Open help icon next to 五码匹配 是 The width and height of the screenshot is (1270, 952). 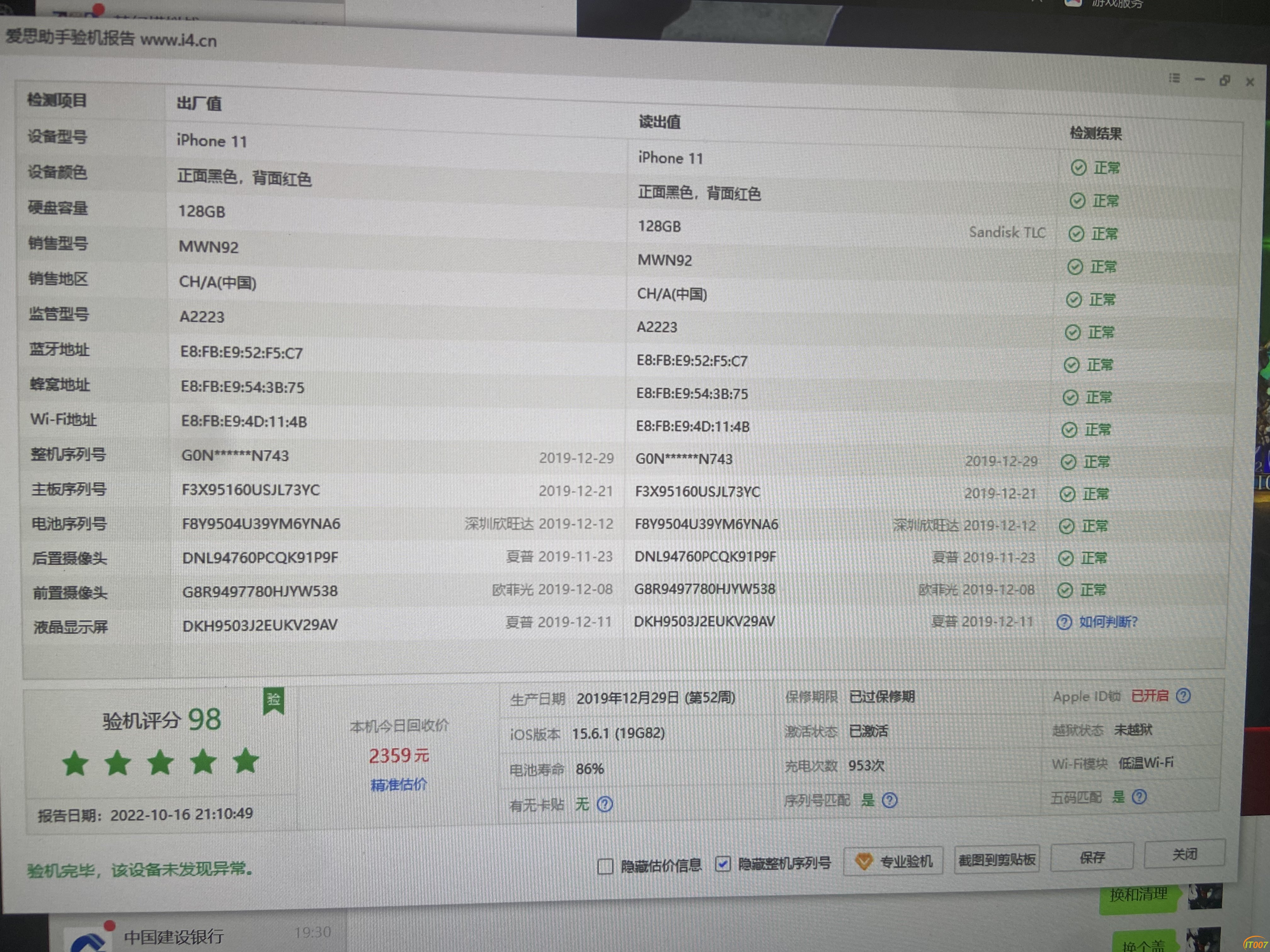click(x=1139, y=796)
